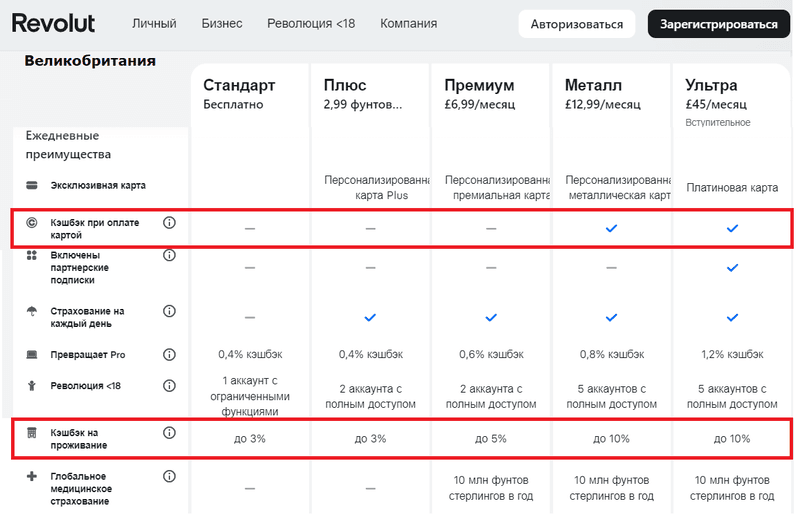Show info for Страхование на каждый день

point(169,311)
